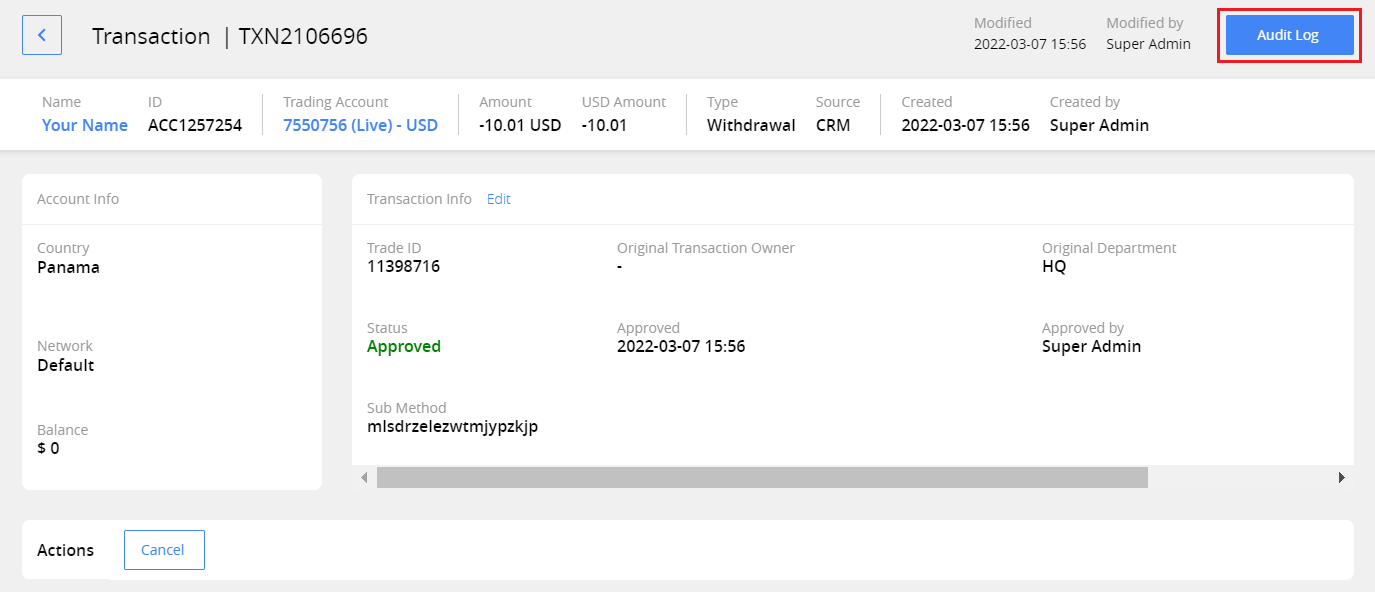This screenshot has width=1375, height=592.
Task: Click the left scroll arrow in Transaction Info
Action: pos(362,478)
